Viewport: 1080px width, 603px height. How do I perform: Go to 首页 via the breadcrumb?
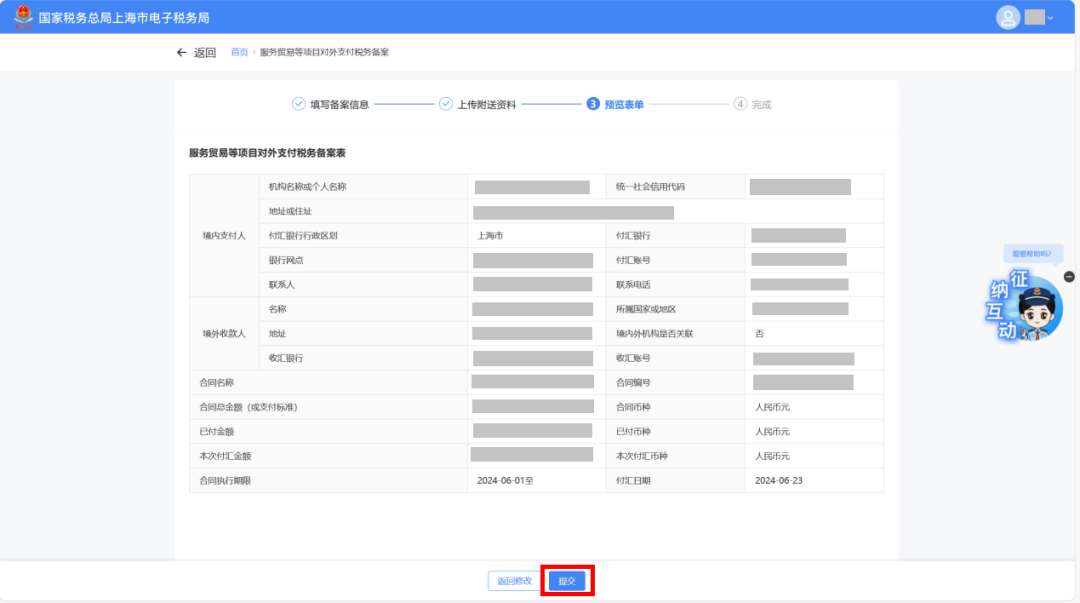click(x=239, y=51)
